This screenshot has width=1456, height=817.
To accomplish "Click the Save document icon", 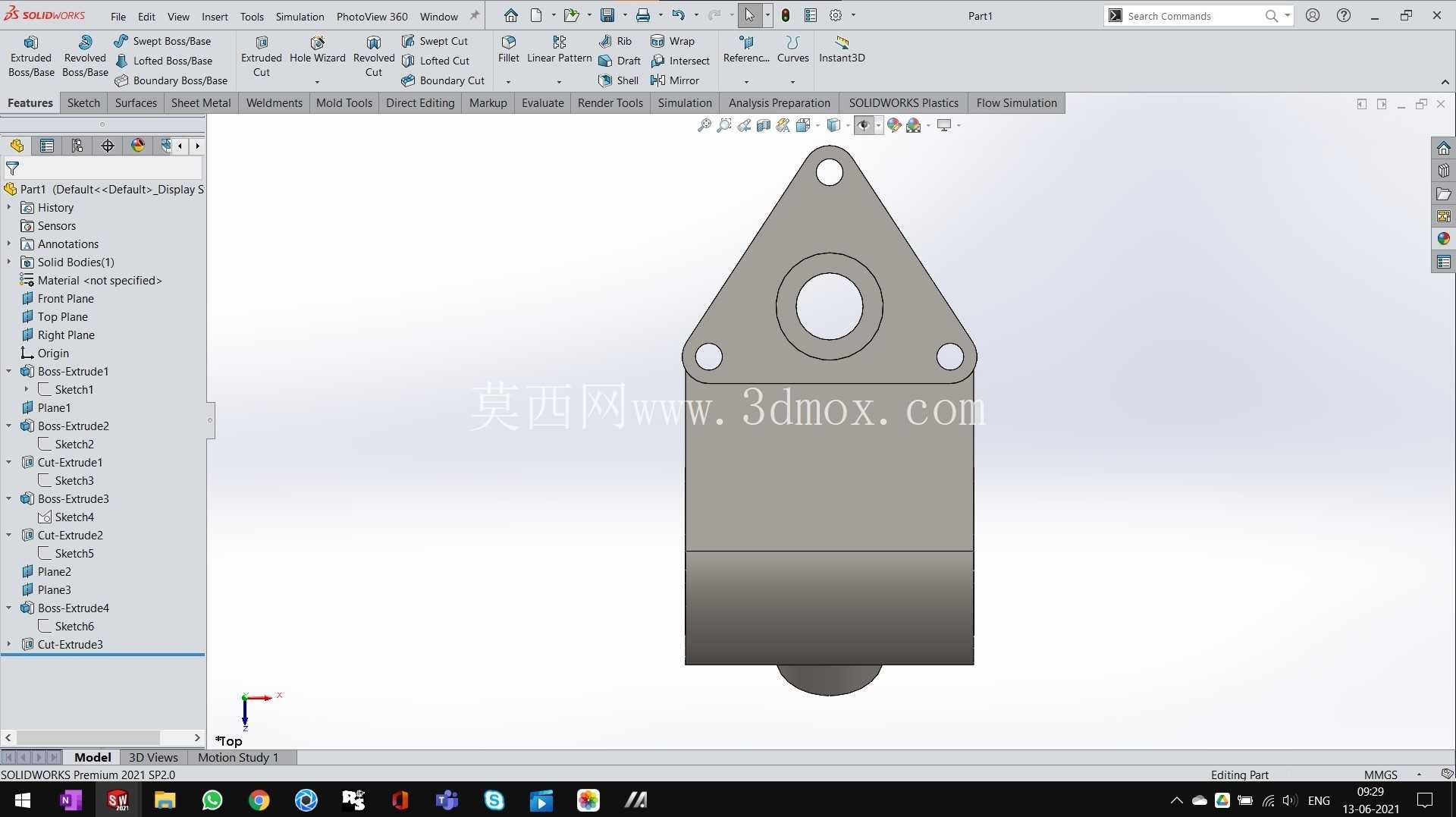I will pos(607,15).
